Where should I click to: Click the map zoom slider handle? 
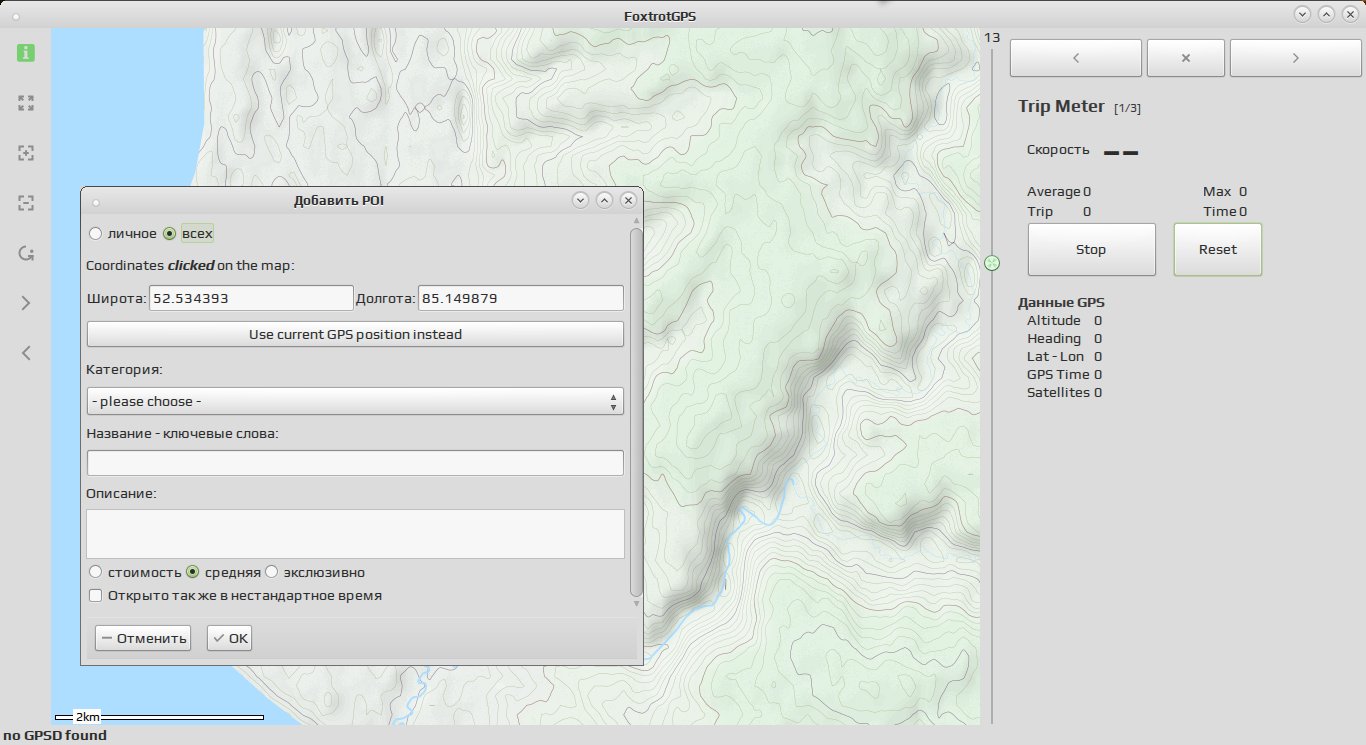[x=992, y=263]
